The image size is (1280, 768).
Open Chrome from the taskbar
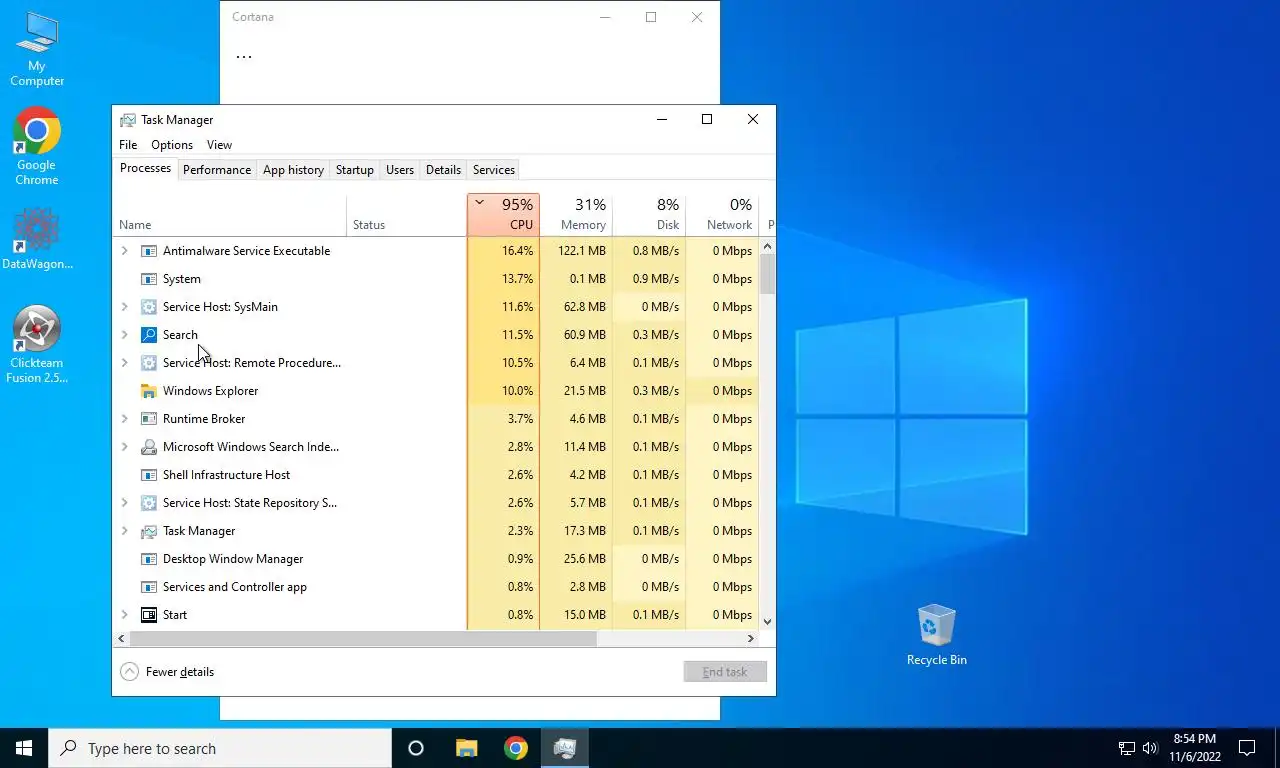516,748
